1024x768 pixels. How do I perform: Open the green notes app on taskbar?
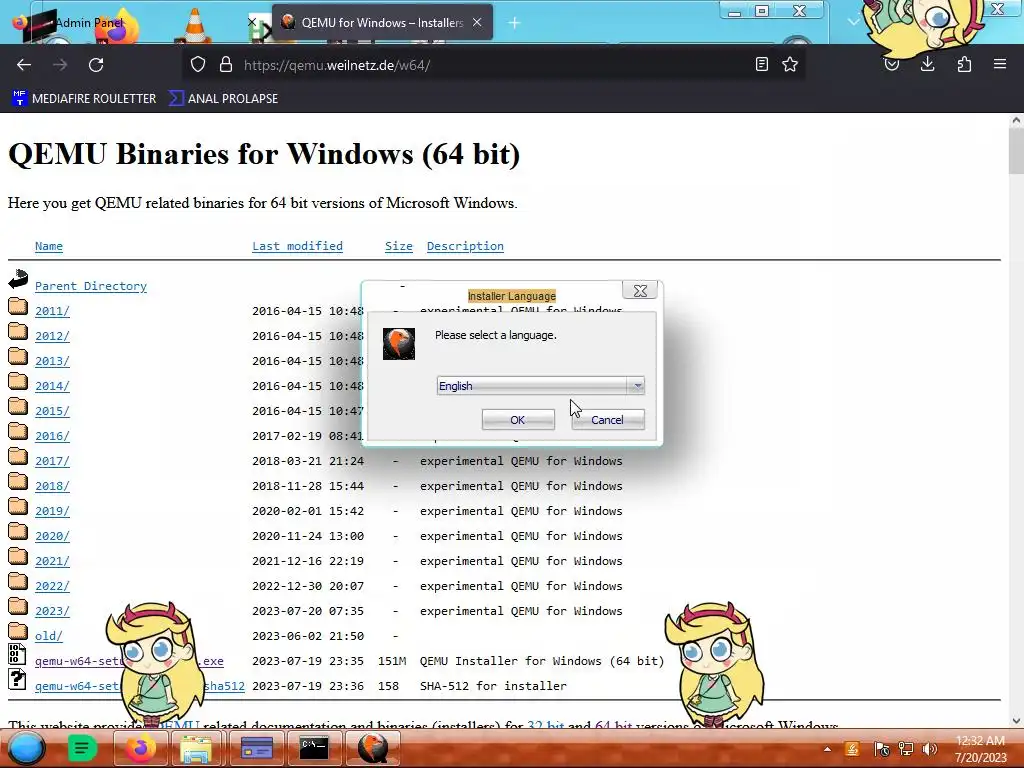82,748
